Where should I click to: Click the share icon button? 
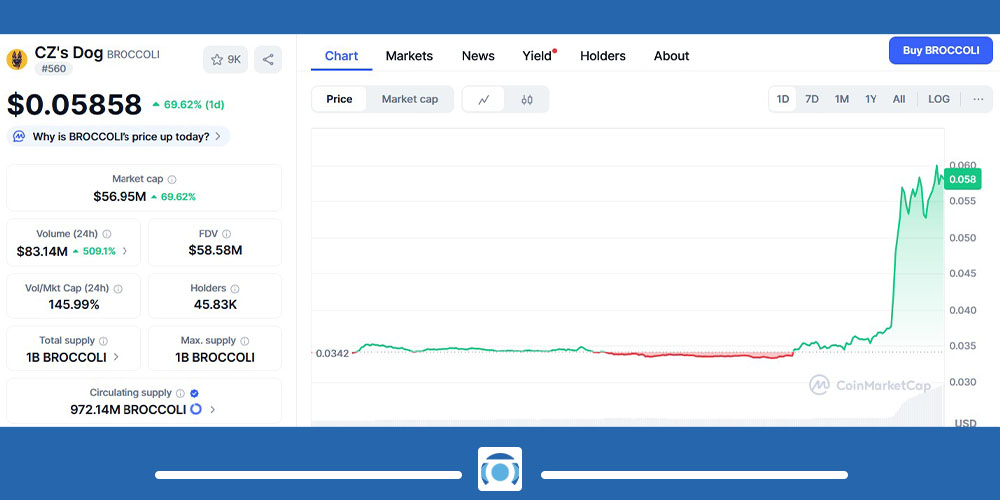click(x=268, y=59)
